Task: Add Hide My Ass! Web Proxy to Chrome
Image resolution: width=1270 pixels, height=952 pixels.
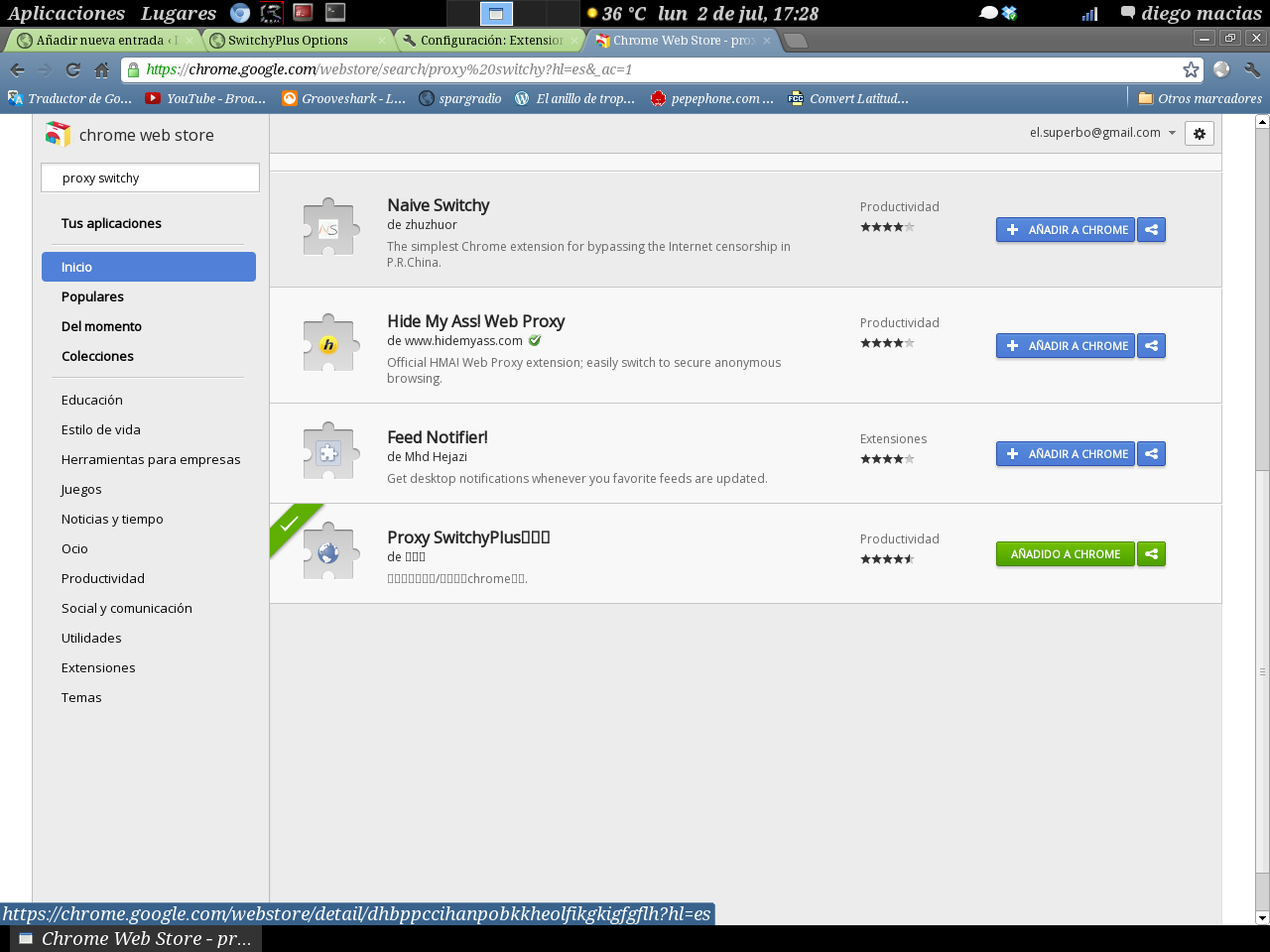Action: click(x=1066, y=346)
